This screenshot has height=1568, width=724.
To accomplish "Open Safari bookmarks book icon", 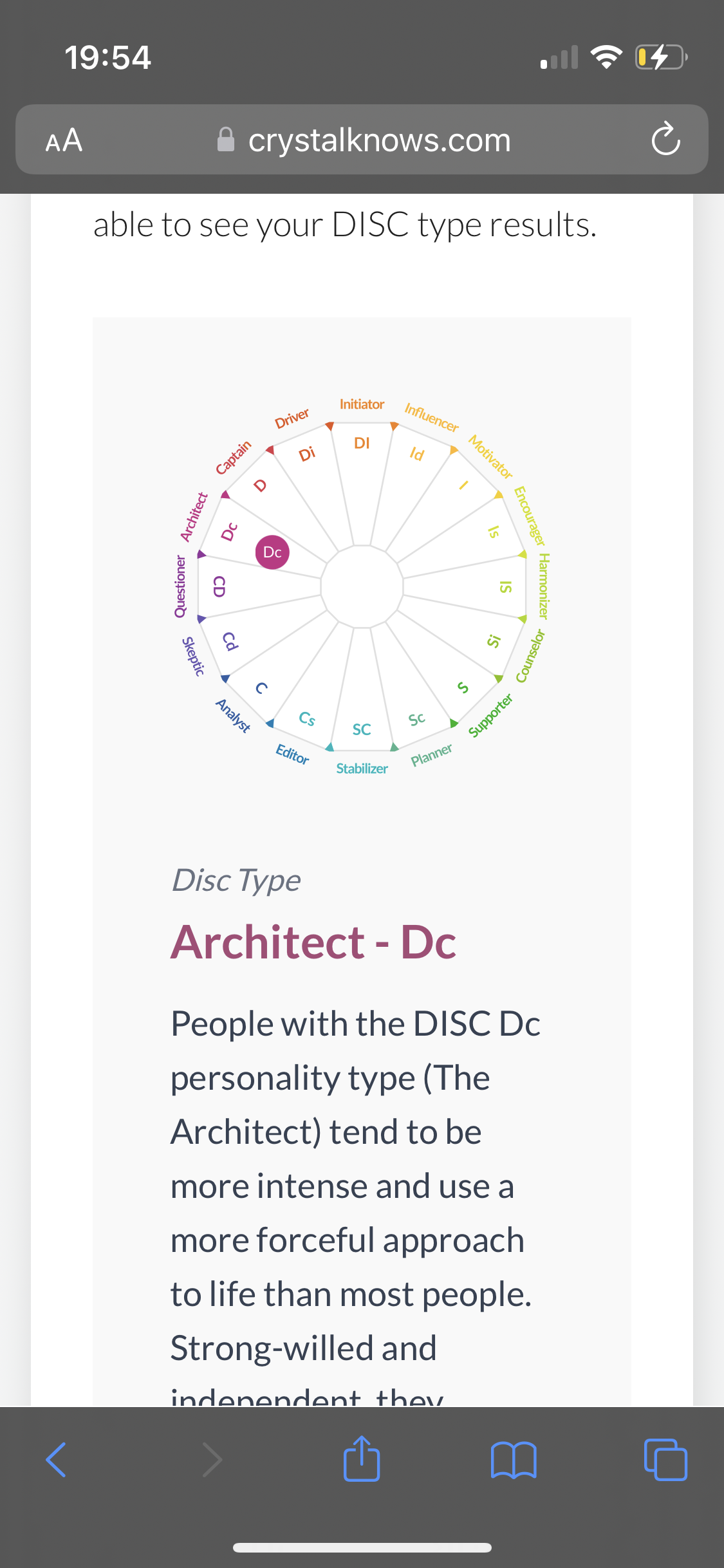I will click(513, 1459).
